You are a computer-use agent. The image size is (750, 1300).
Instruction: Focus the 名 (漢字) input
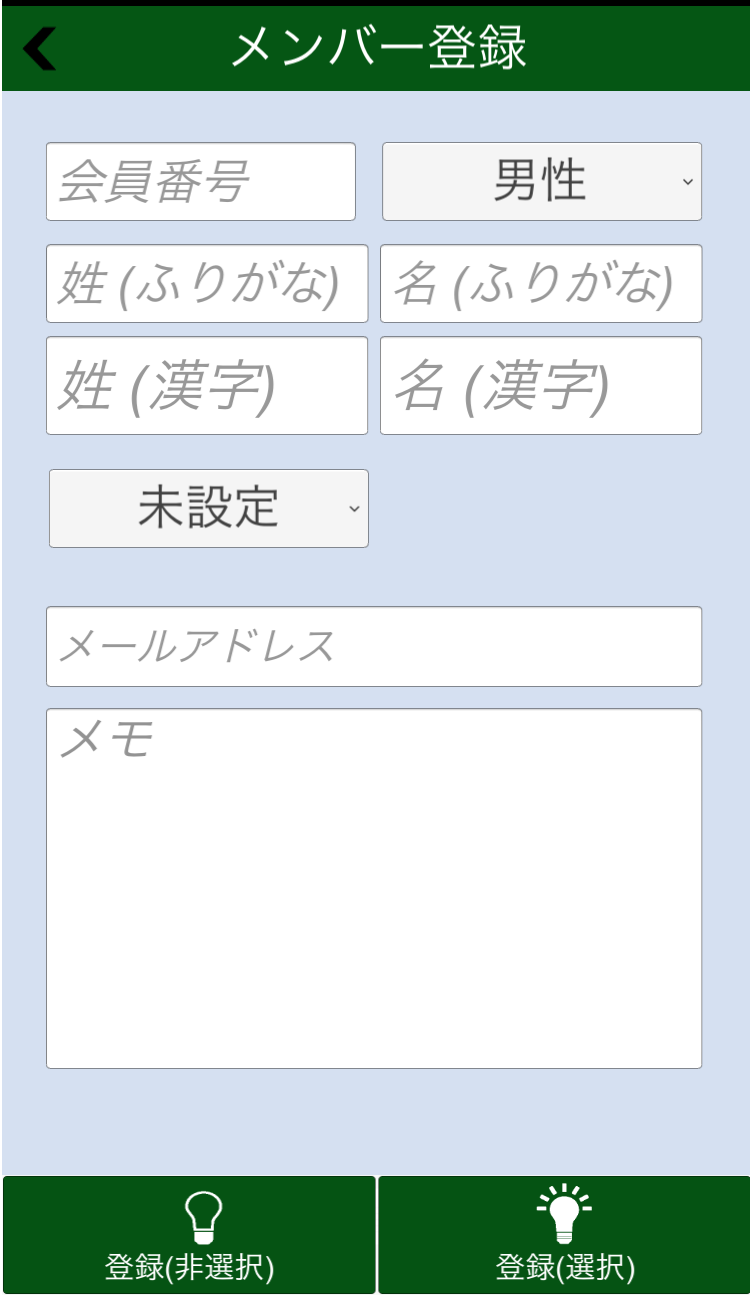(541, 386)
